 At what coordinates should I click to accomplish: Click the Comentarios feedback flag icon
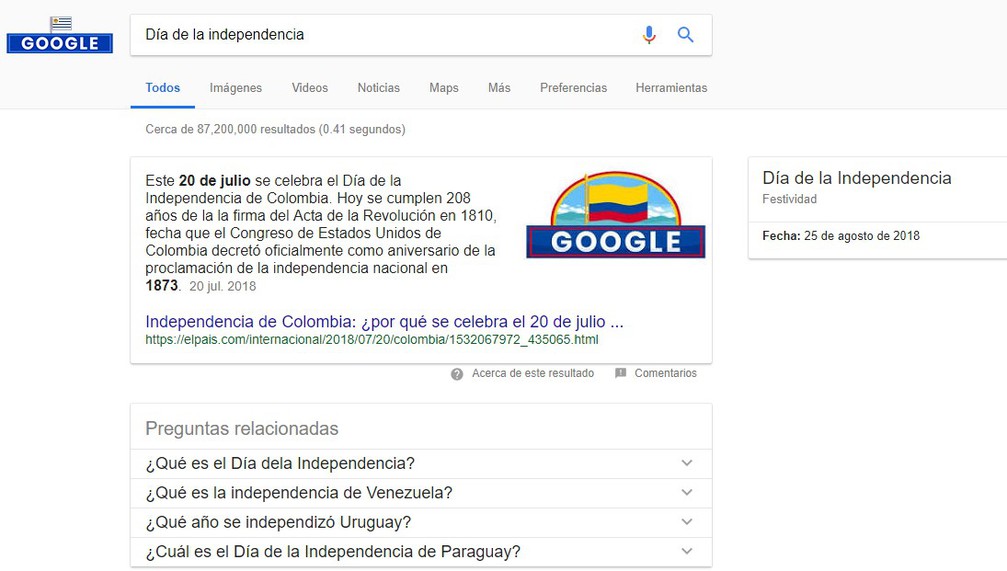[621, 374]
